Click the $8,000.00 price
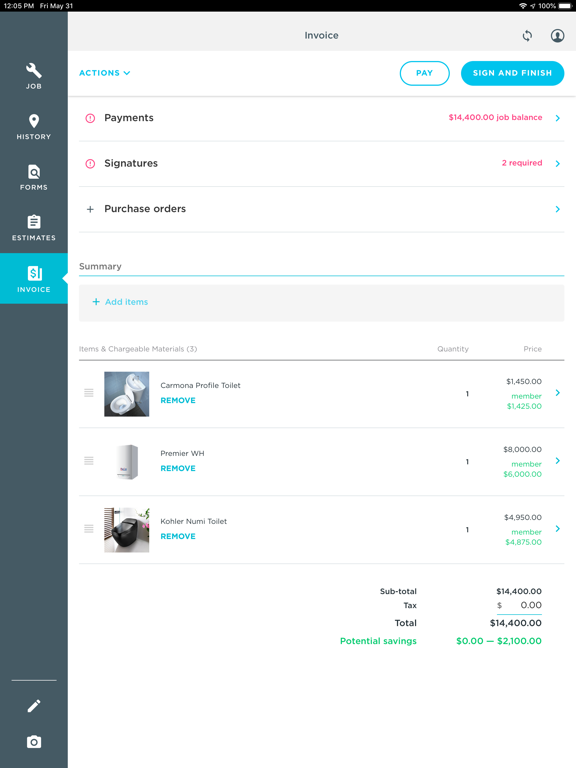This screenshot has width=576, height=768. tap(522, 449)
